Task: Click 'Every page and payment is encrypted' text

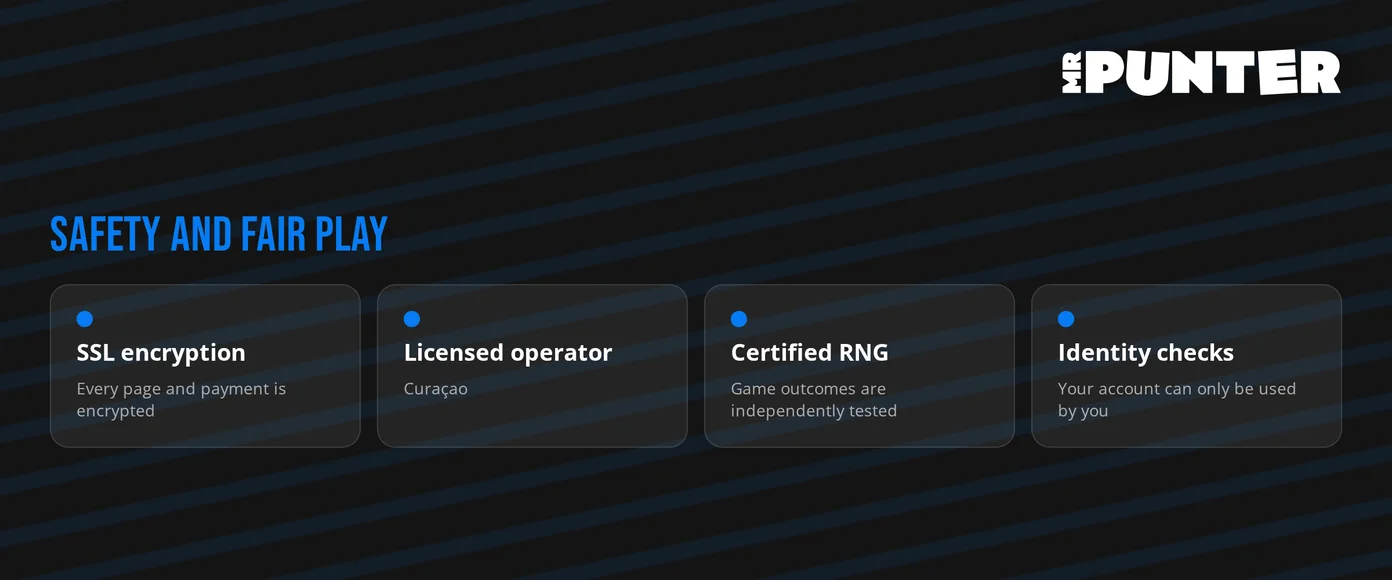Action: point(181,400)
